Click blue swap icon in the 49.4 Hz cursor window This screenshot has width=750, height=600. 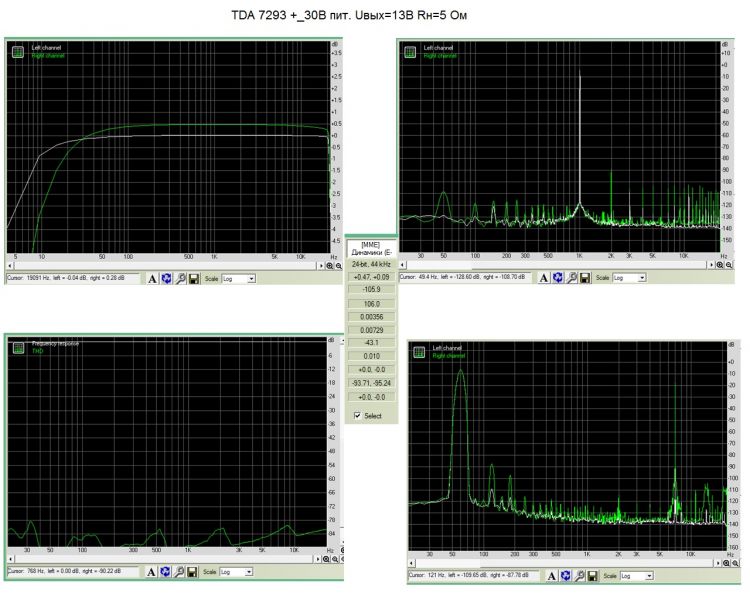(x=558, y=278)
